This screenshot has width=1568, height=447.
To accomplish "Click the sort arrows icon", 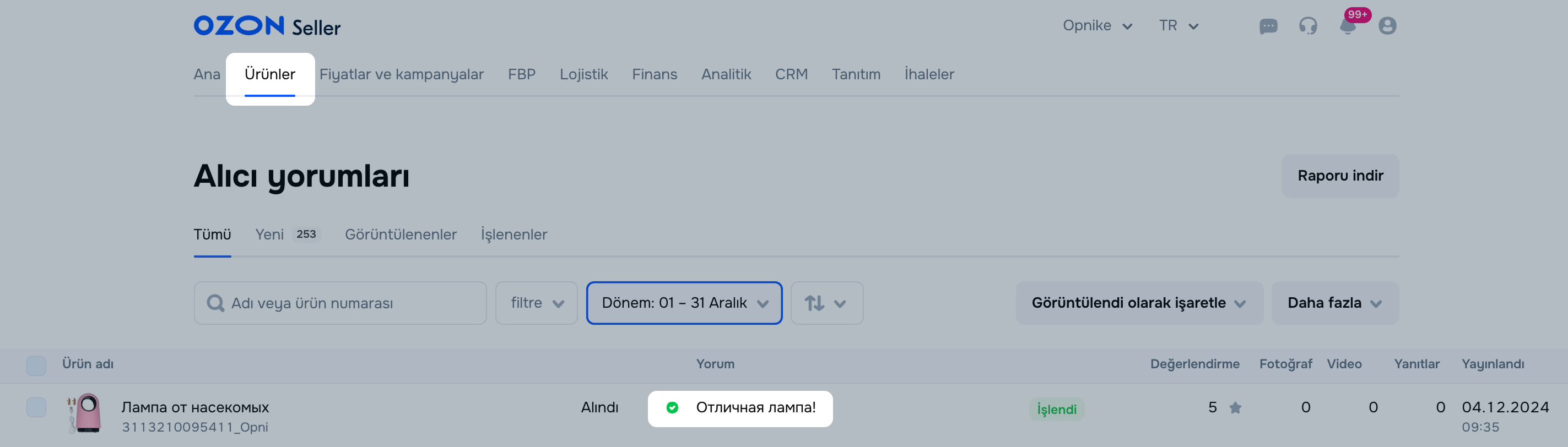I will 814,303.
